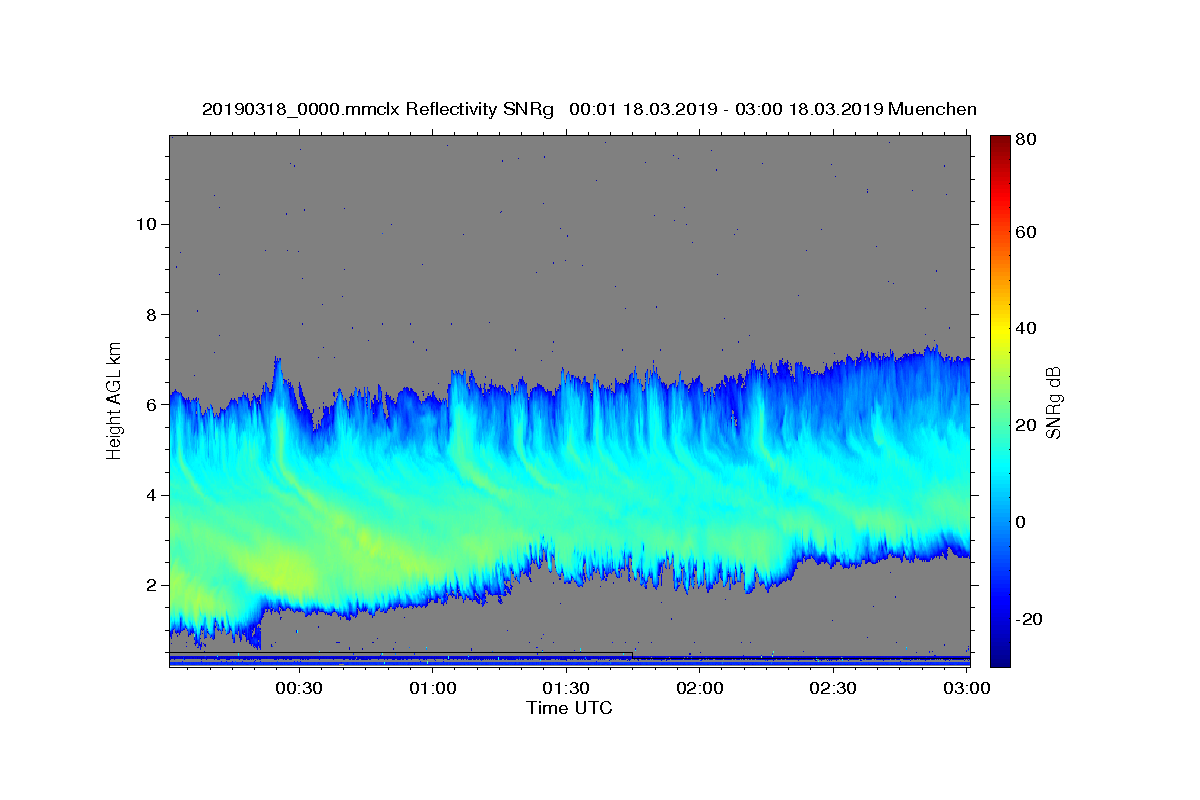
Task: Click the 01:00 time tick label
Action: coord(434,689)
